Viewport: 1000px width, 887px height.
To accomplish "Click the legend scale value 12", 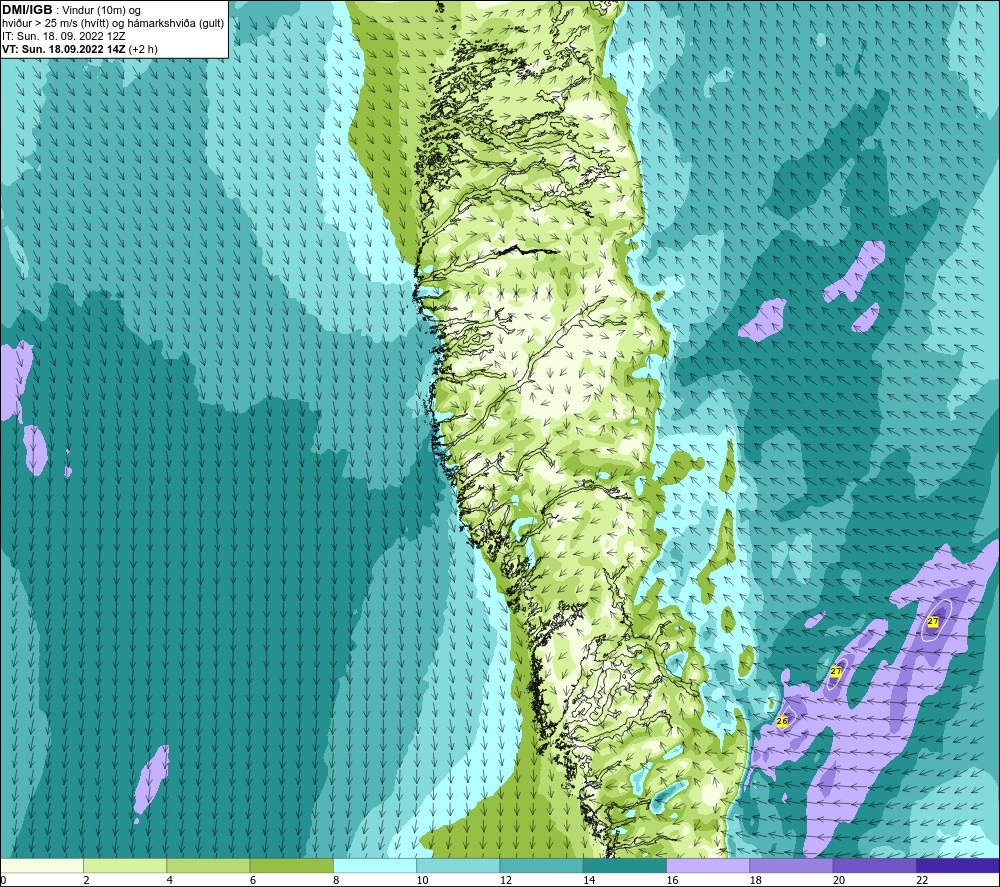I will pos(506,880).
